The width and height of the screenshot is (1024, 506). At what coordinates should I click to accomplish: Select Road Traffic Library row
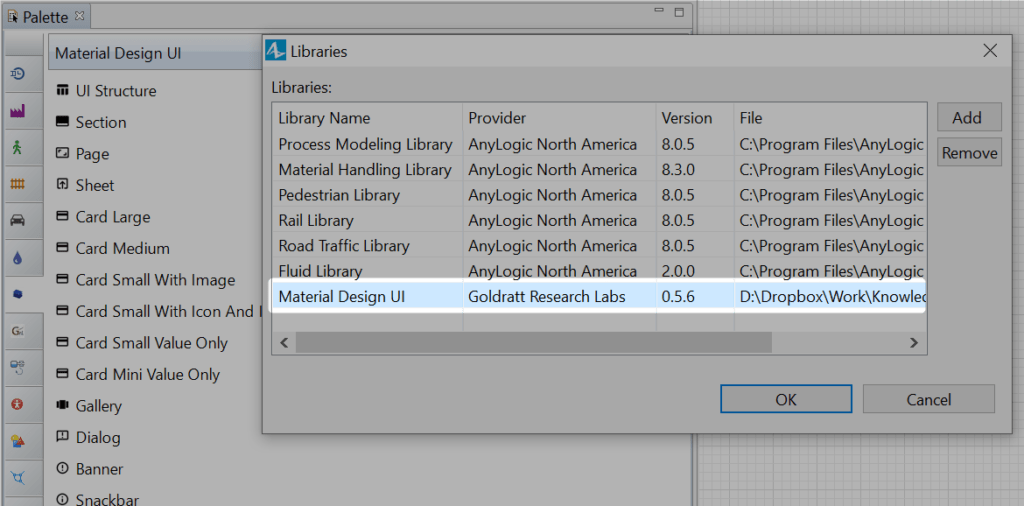pos(599,246)
